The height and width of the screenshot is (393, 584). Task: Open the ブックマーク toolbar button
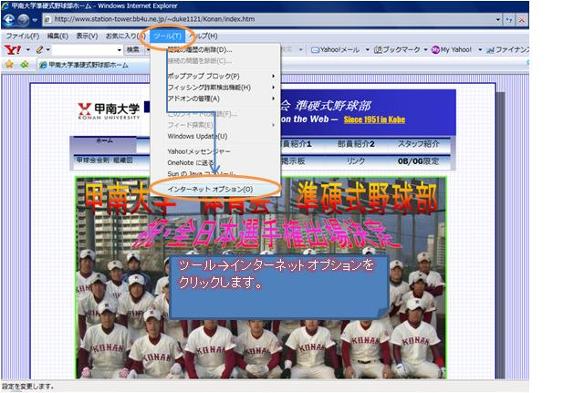click(x=396, y=50)
